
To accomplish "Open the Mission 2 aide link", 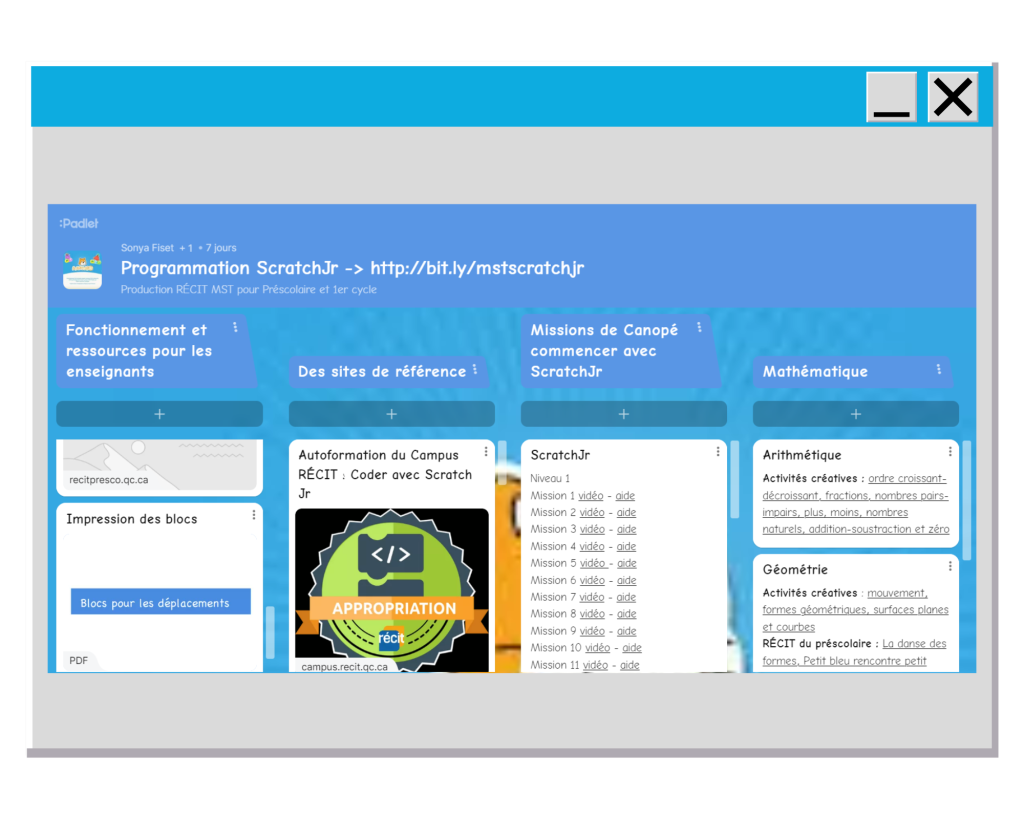I will click(626, 513).
